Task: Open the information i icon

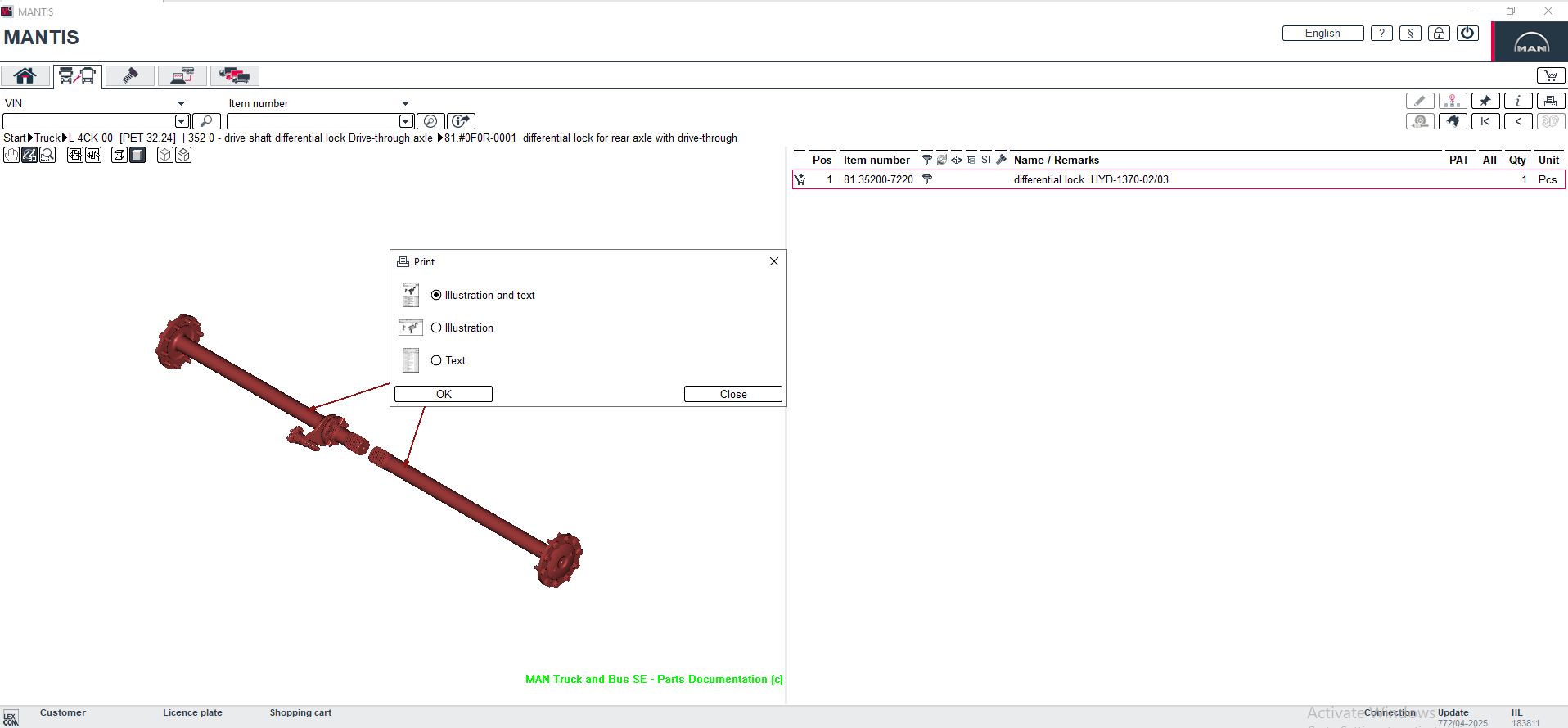Action: [x=1518, y=101]
